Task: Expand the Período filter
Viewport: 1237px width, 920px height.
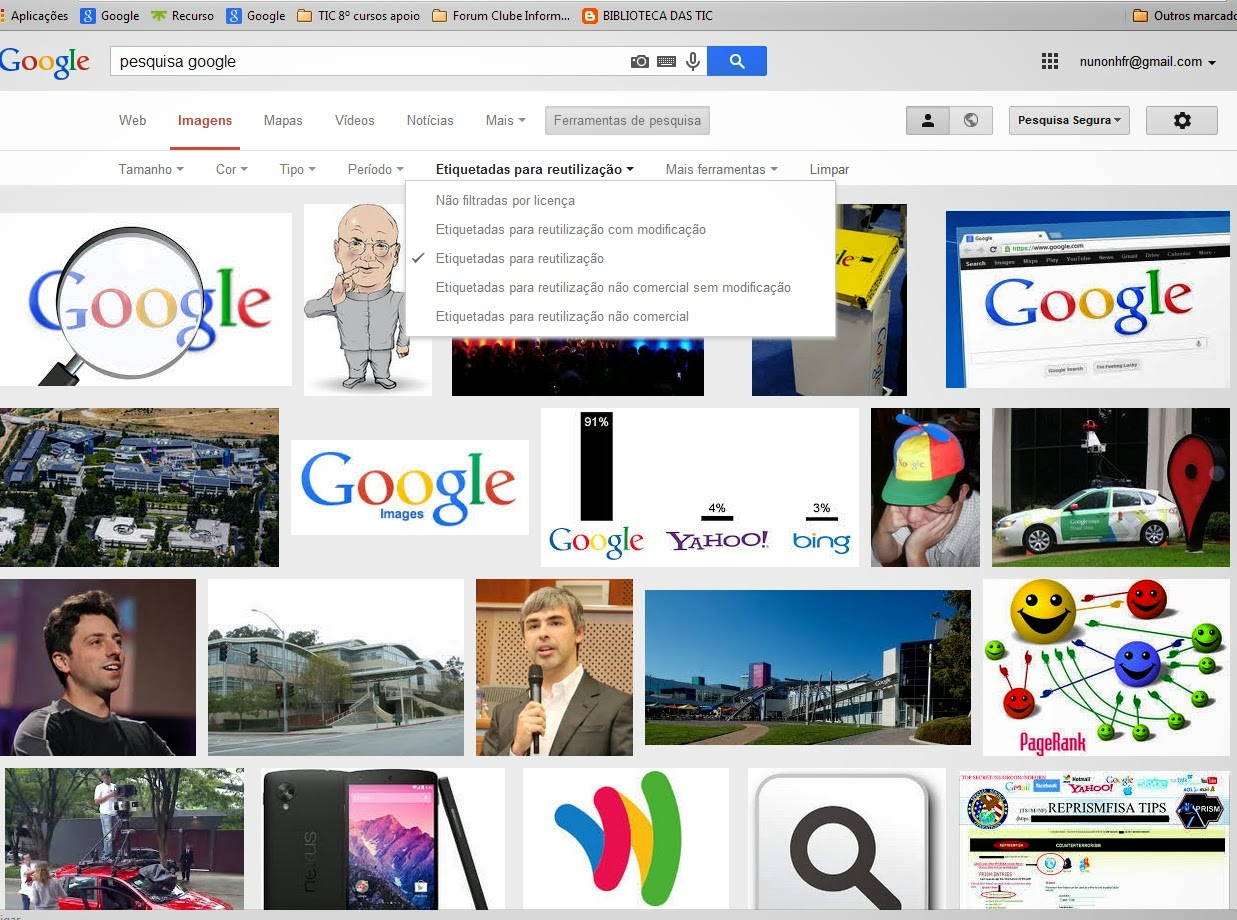Action: (376, 169)
